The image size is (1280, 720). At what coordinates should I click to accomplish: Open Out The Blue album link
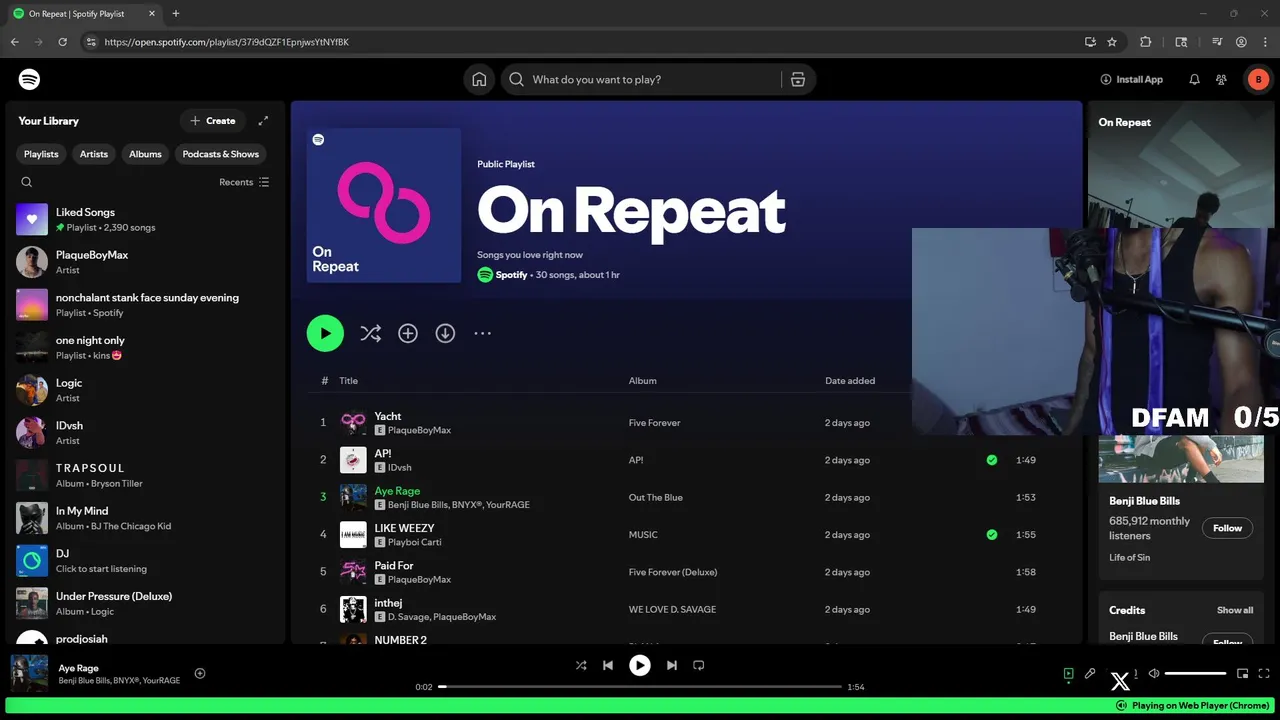(657, 497)
